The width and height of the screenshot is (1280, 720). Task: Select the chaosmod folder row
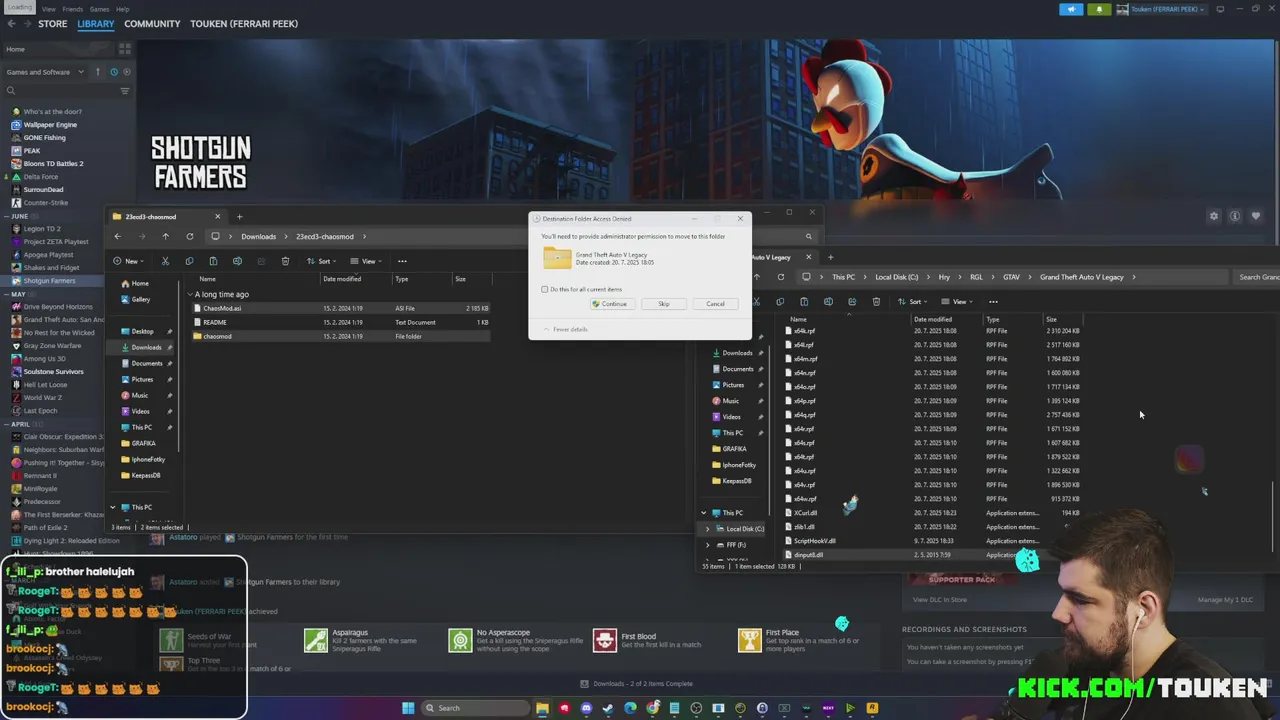click(340, 336)
